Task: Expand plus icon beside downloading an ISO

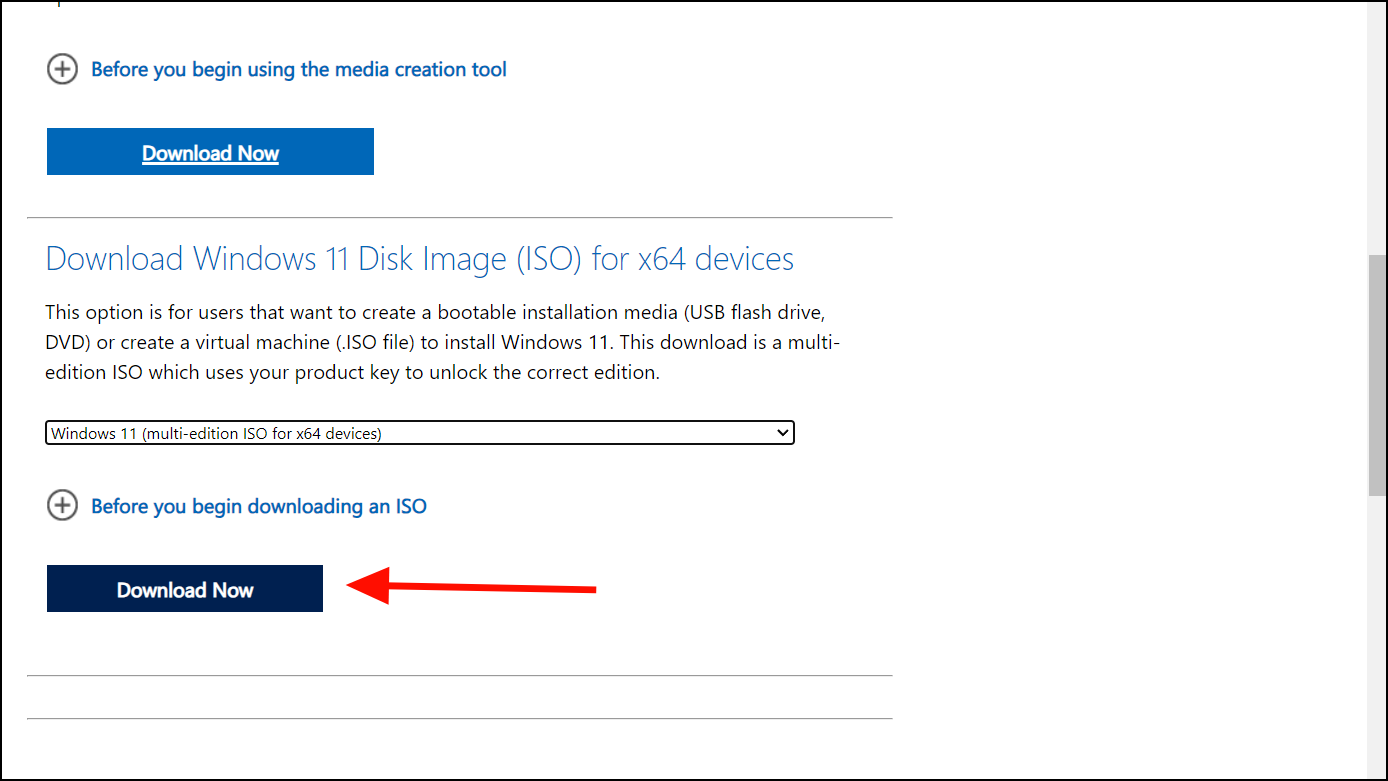Action: [x=62, y=506]
